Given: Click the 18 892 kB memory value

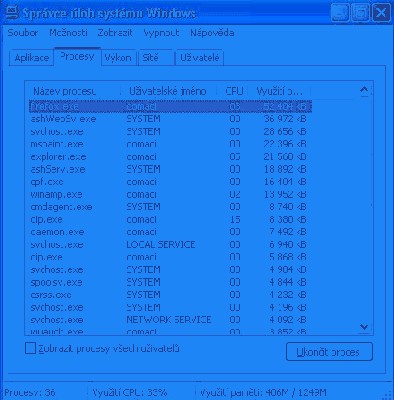Looking at the screenshot, I should coord(285,169).
